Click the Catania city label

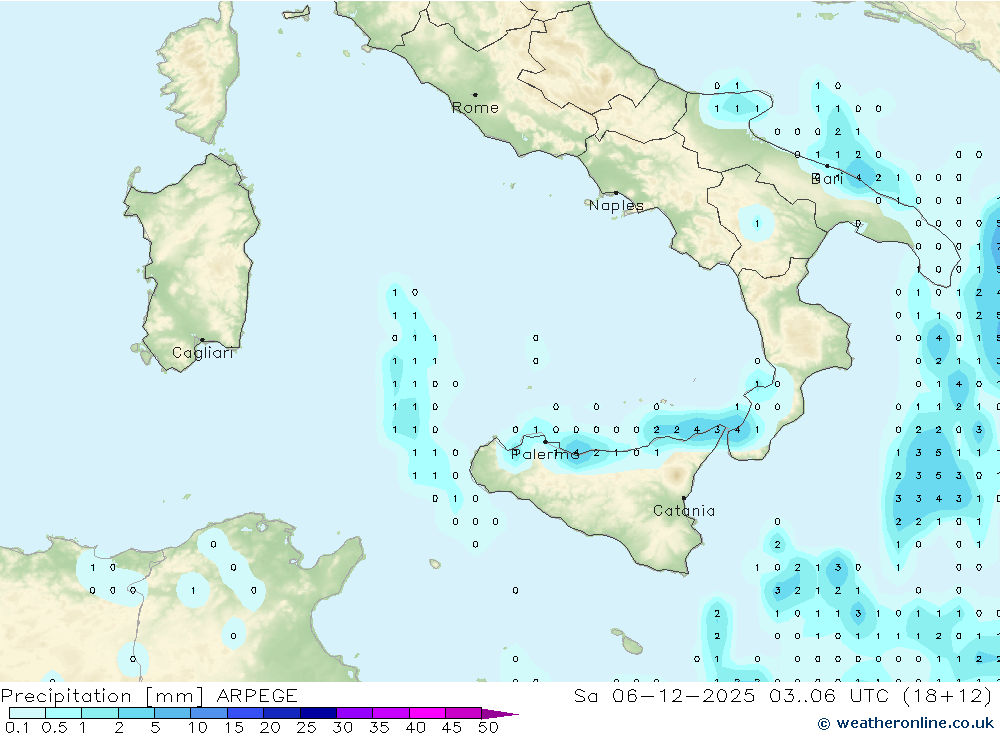(684, 510)
